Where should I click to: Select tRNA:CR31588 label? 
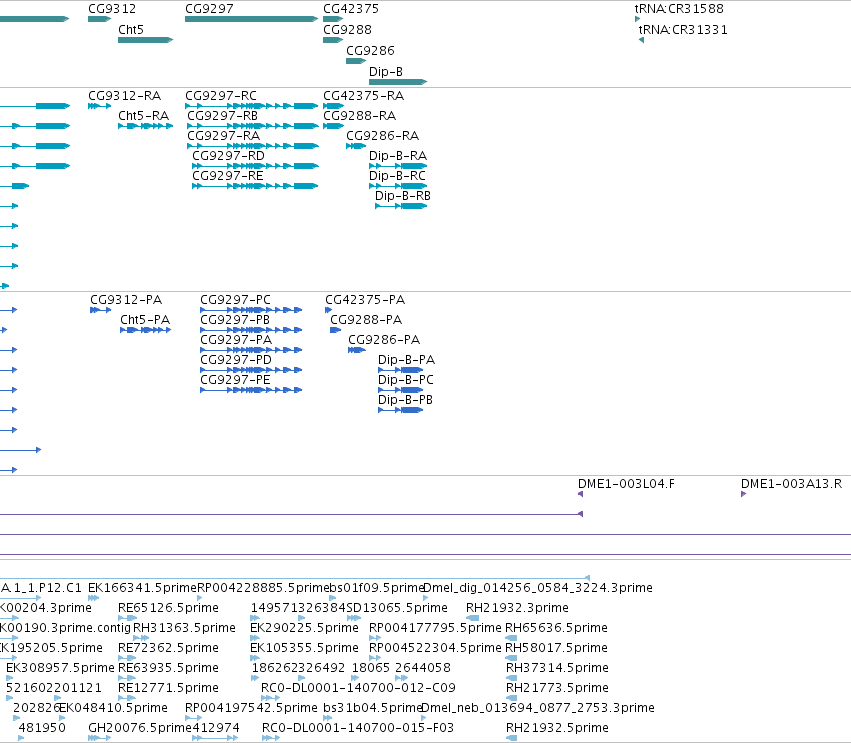[x=679, y=9]
